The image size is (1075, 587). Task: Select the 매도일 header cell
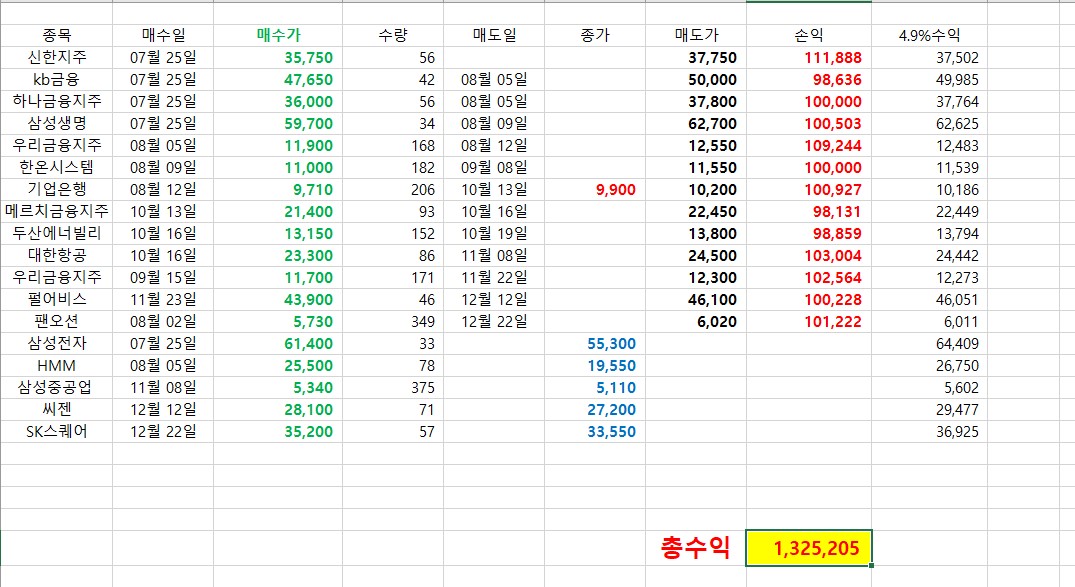(494, 35)
